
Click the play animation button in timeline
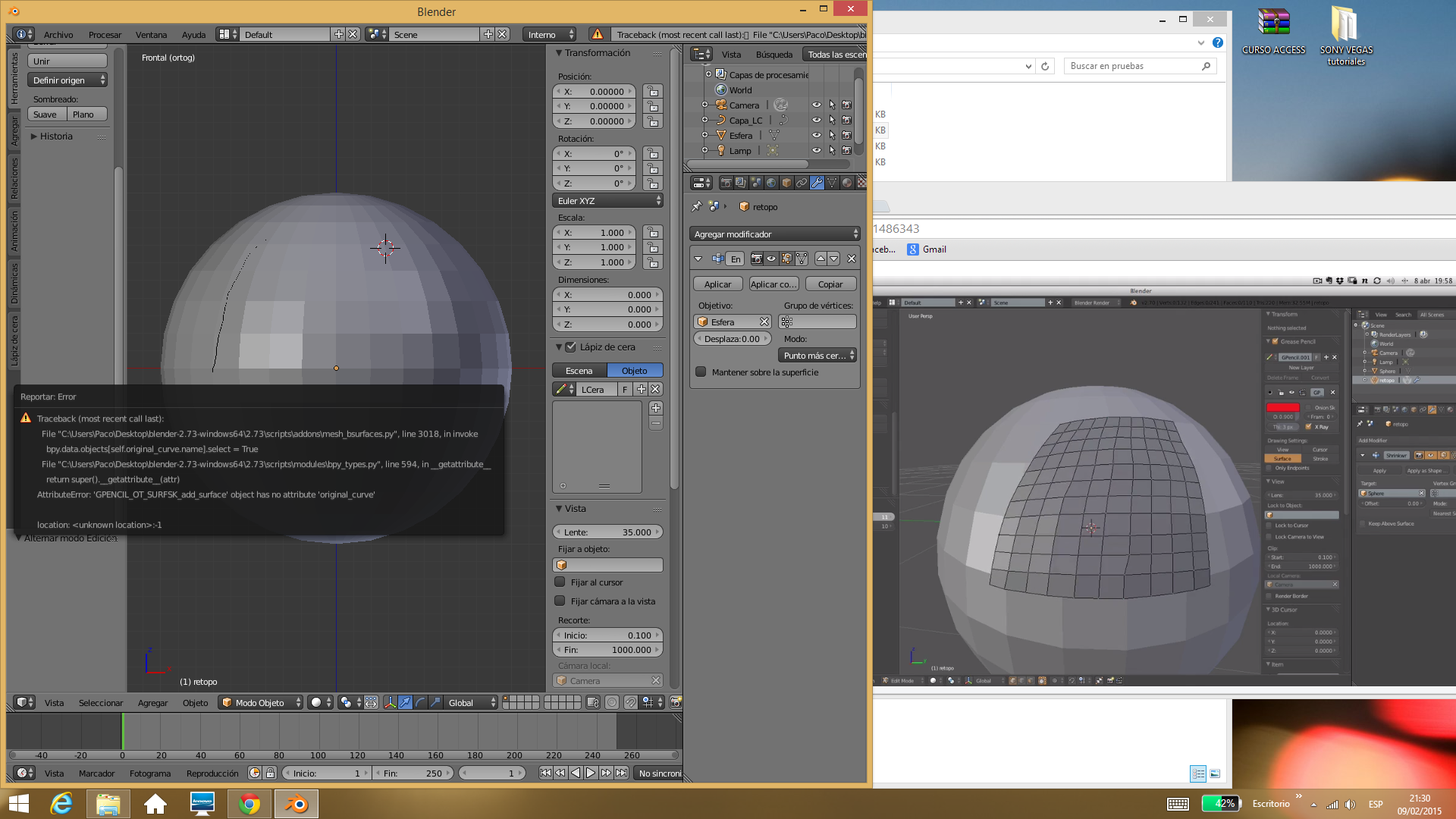tap(591, 773)
